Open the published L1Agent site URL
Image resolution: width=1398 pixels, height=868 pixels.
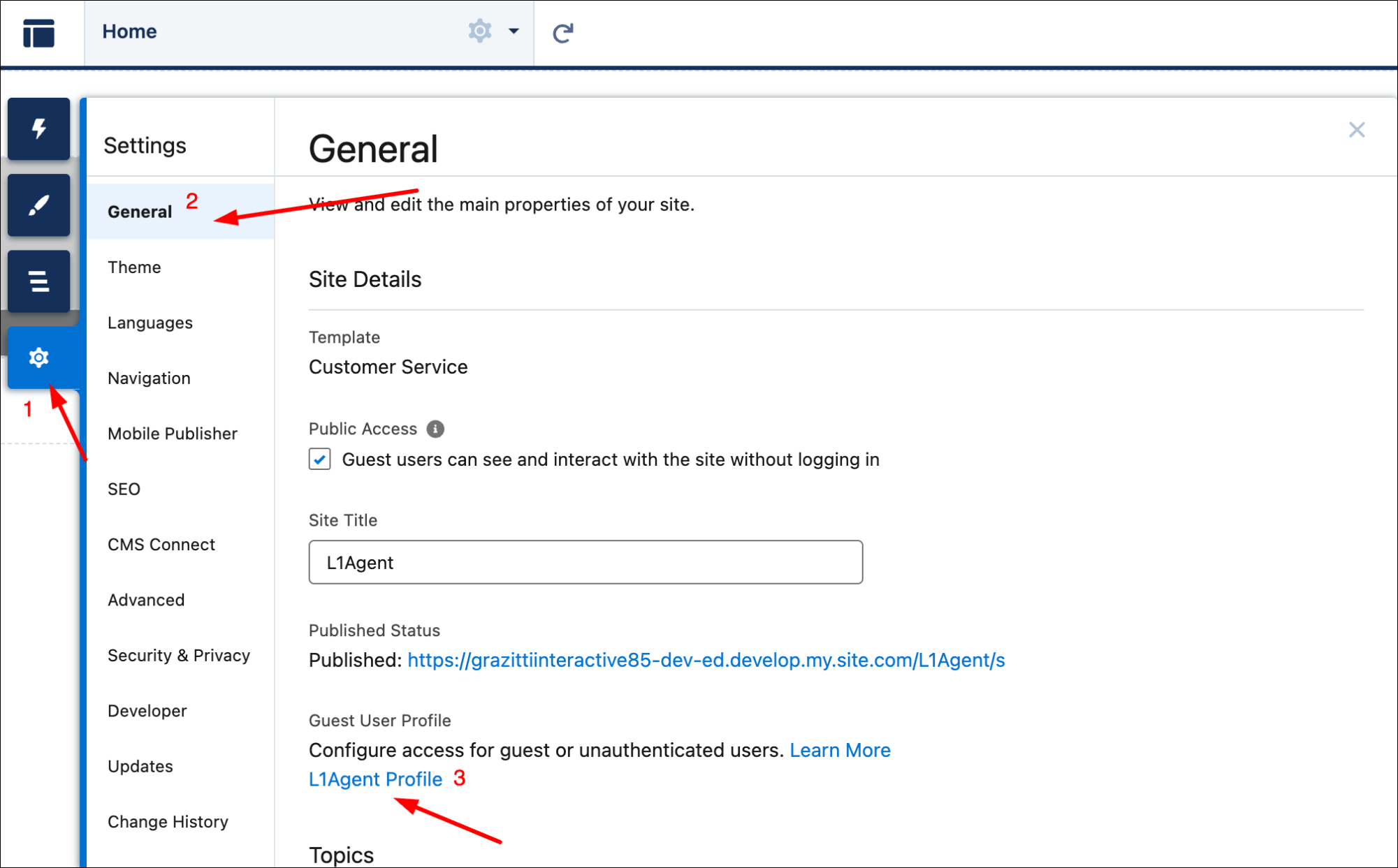coord(706,660)
